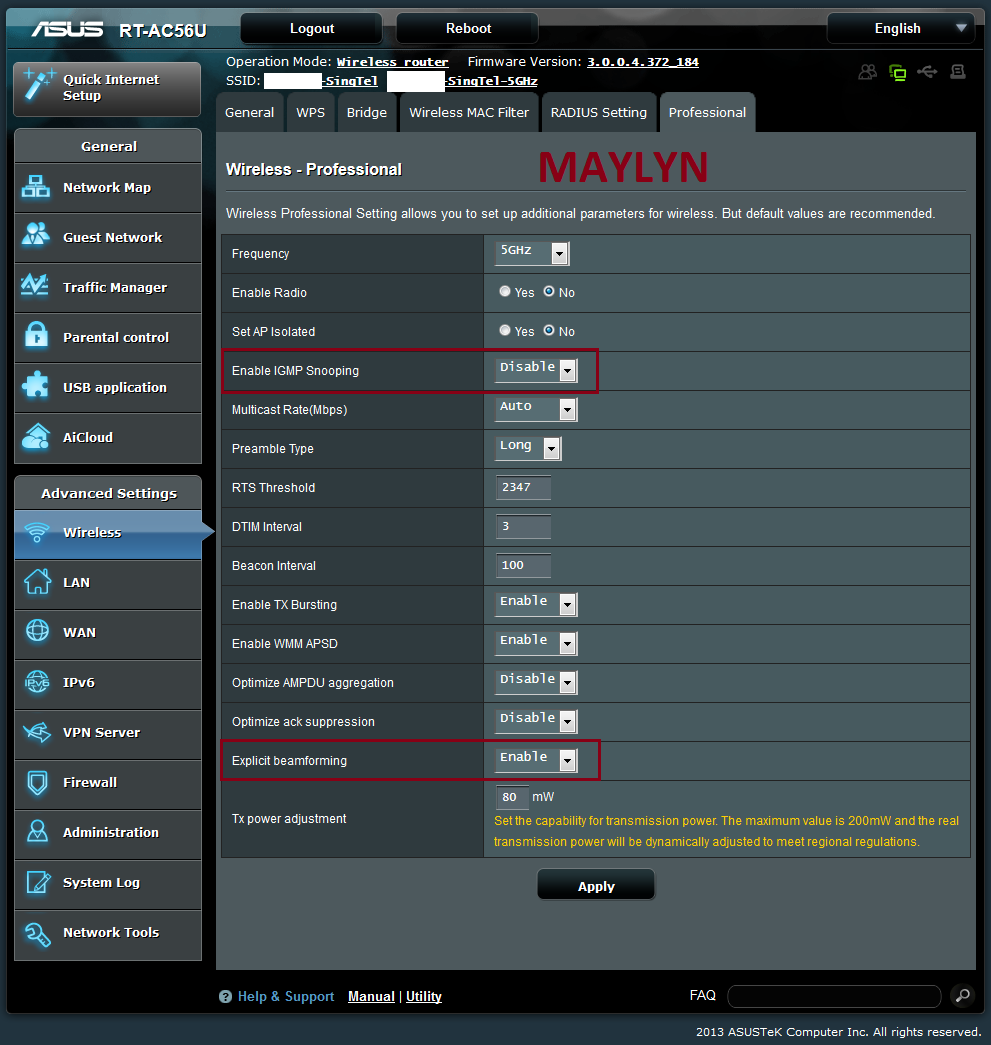Open Parental control padlock icon
This screenshot has height=1045, width=991.
tap(37, 337)
